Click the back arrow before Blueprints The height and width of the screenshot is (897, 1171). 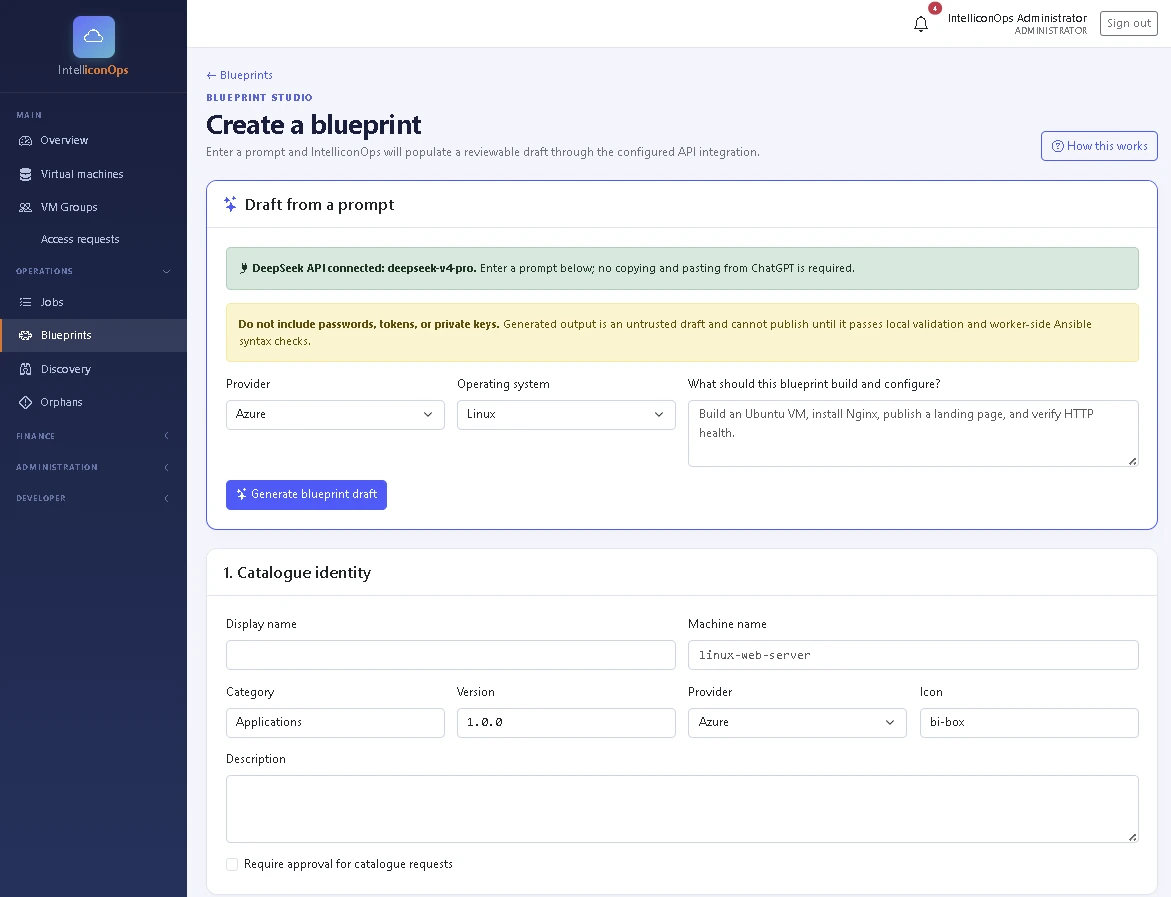[x=211, y=75]
